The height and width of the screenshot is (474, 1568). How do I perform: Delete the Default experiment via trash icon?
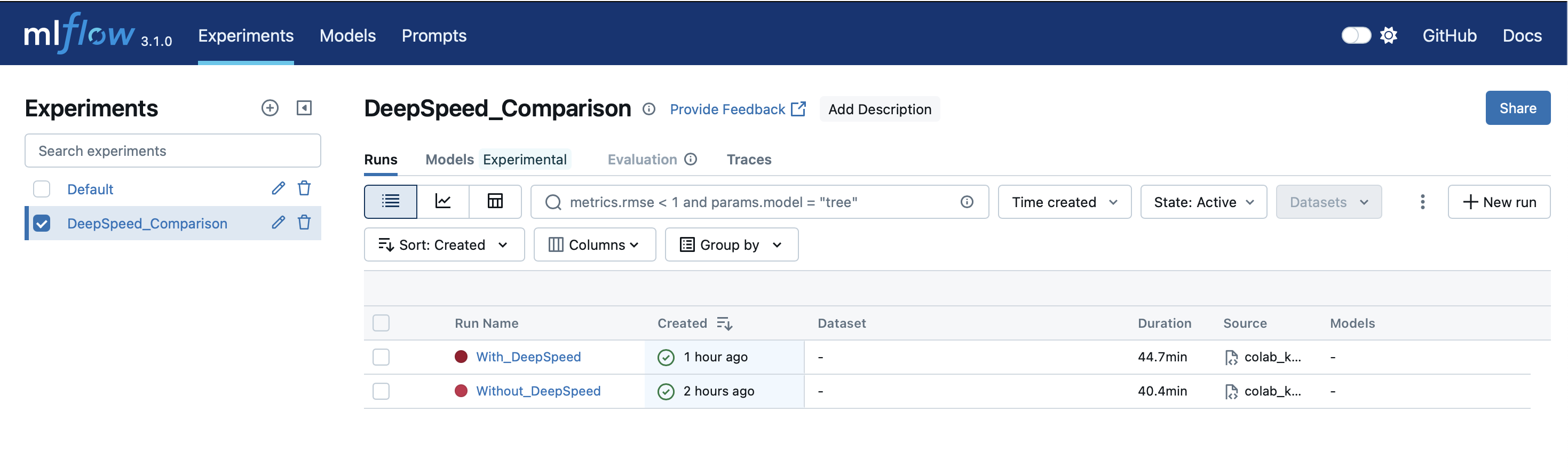click(x=304, y=188)
